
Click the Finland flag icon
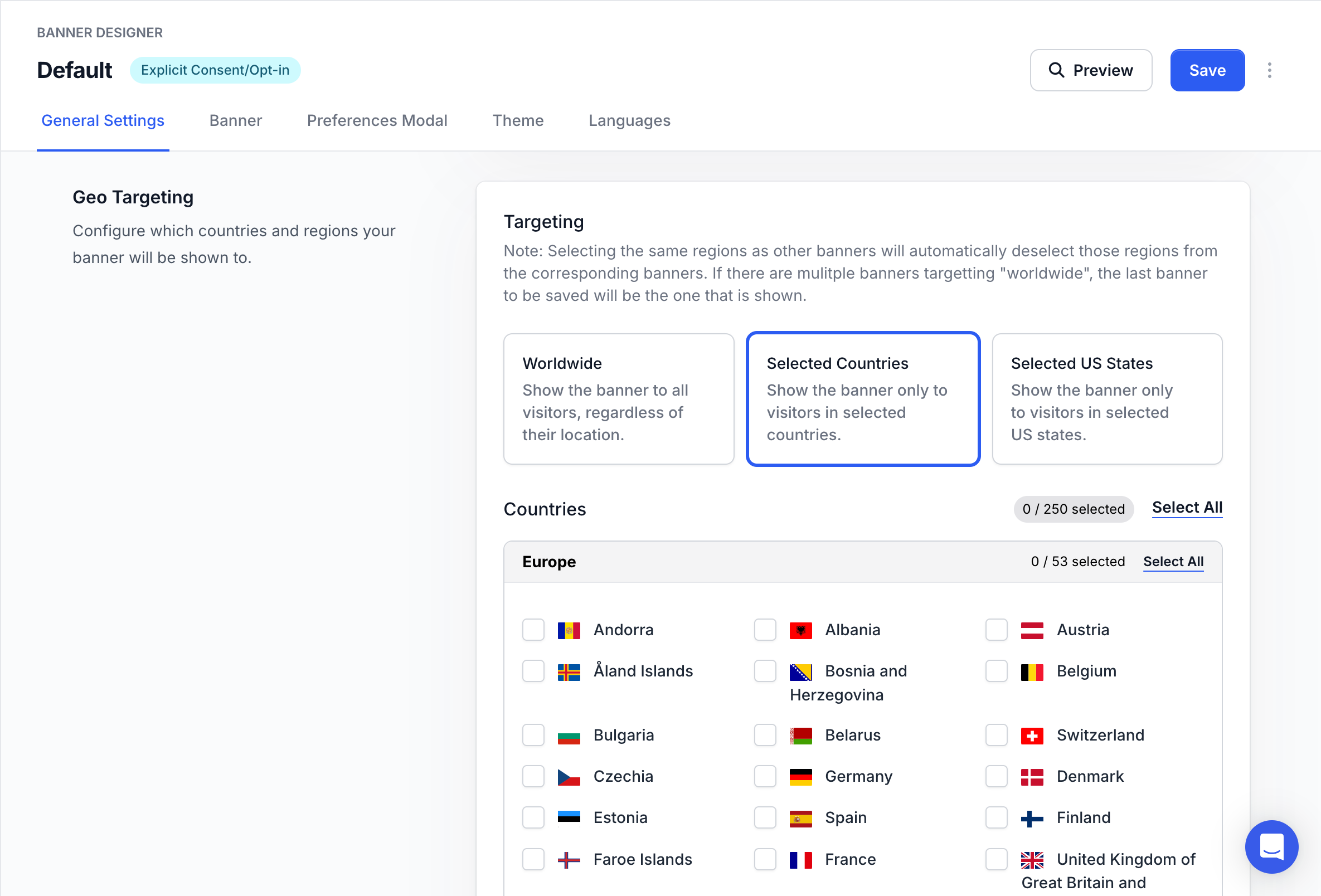pyautogui.click(x=1032, y=818)
